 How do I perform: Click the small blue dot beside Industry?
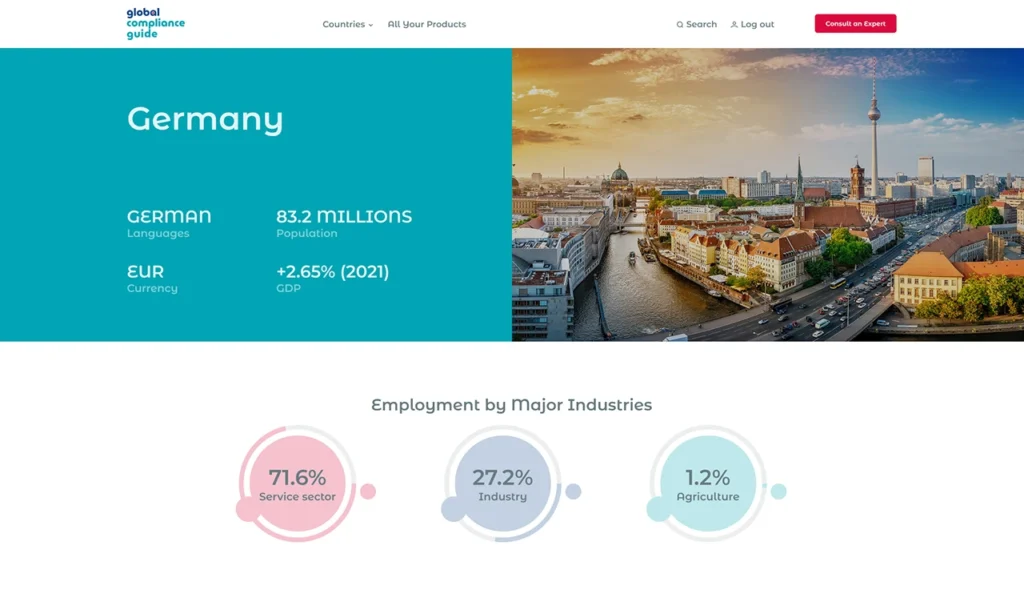573,491
